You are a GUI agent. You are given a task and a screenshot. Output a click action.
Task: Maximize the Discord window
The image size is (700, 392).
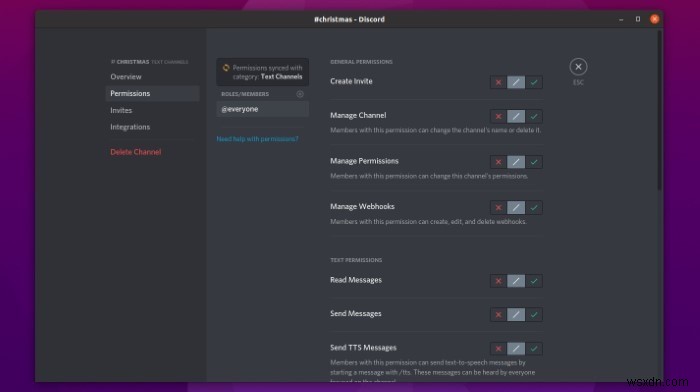[638, 19]
